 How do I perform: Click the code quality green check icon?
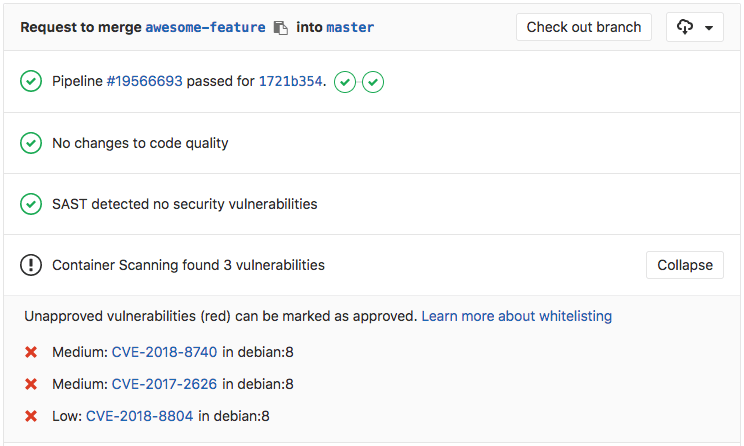point(31,143)
